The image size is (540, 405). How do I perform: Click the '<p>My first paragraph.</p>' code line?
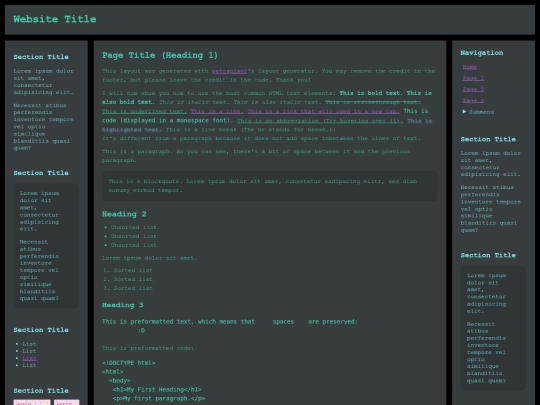(x=159, y=399)
